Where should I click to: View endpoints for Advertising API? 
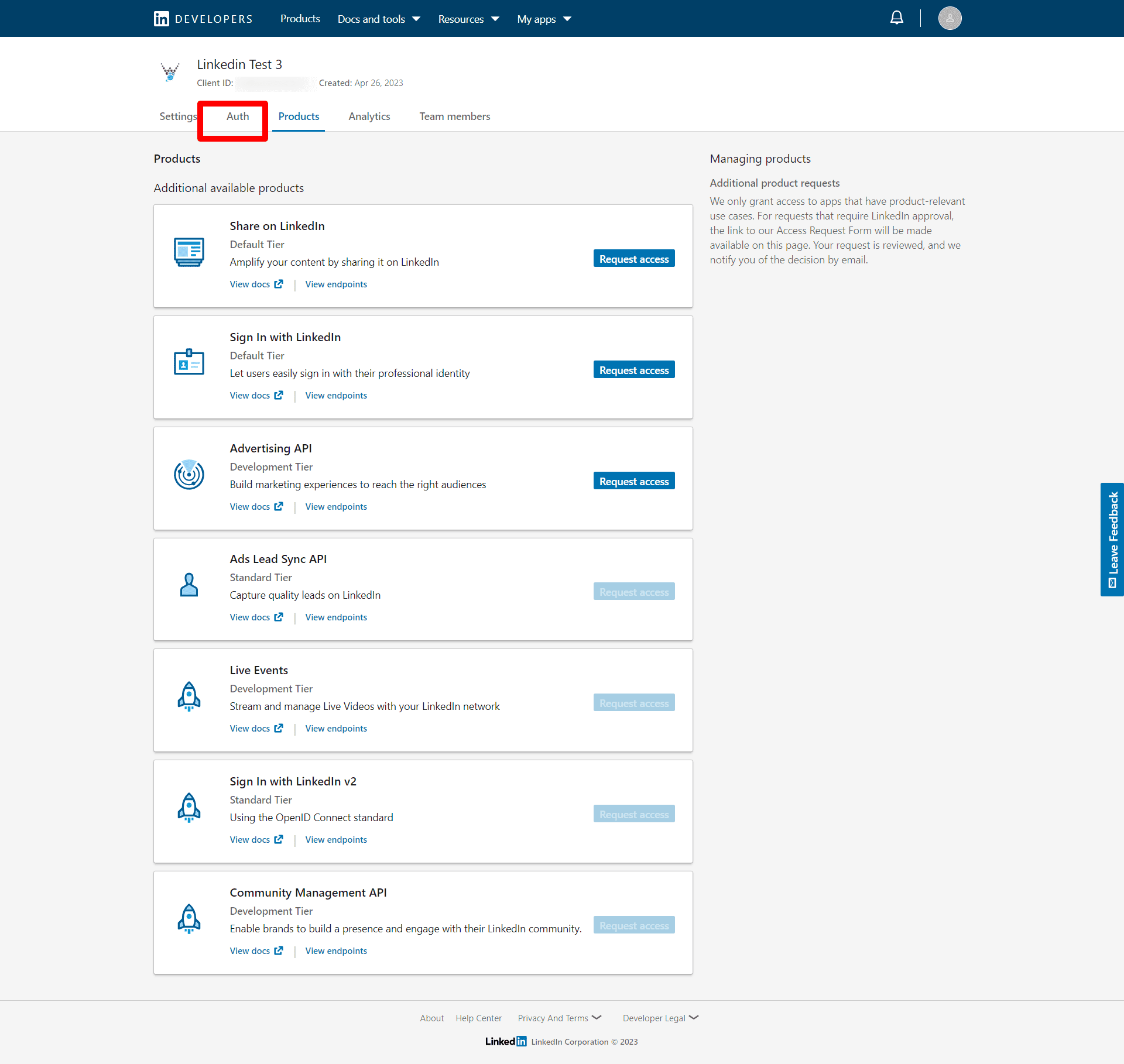click(336, 506)
